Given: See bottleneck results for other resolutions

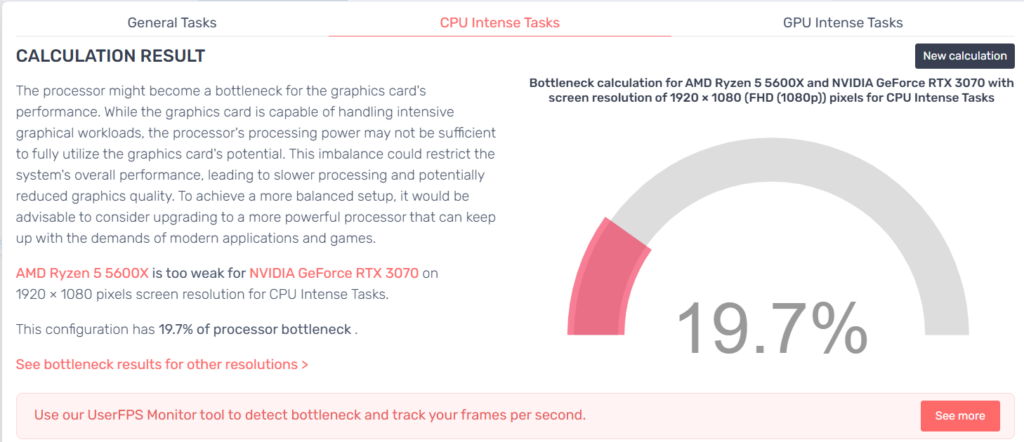Looking at the screenshot, I should pos(158,364).
